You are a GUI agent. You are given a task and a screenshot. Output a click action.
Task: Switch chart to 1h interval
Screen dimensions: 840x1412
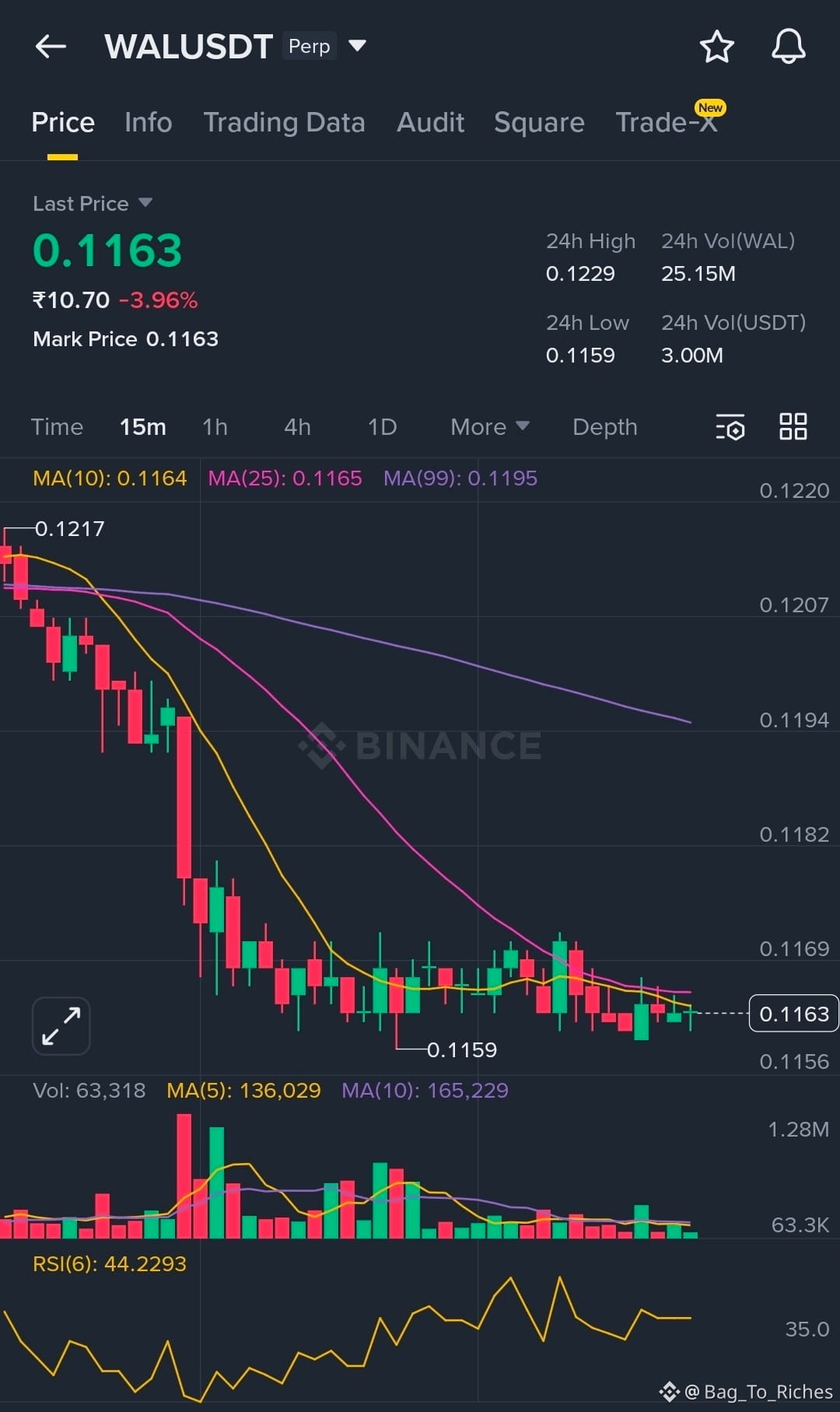pyautogui.click(x=215, y=427)
